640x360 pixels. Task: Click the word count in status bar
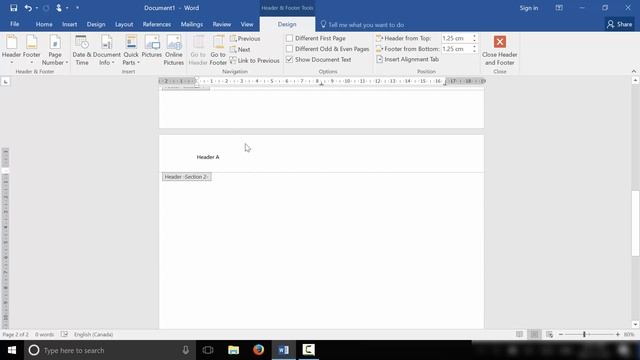pyautogui.click(x=44, y=334)
